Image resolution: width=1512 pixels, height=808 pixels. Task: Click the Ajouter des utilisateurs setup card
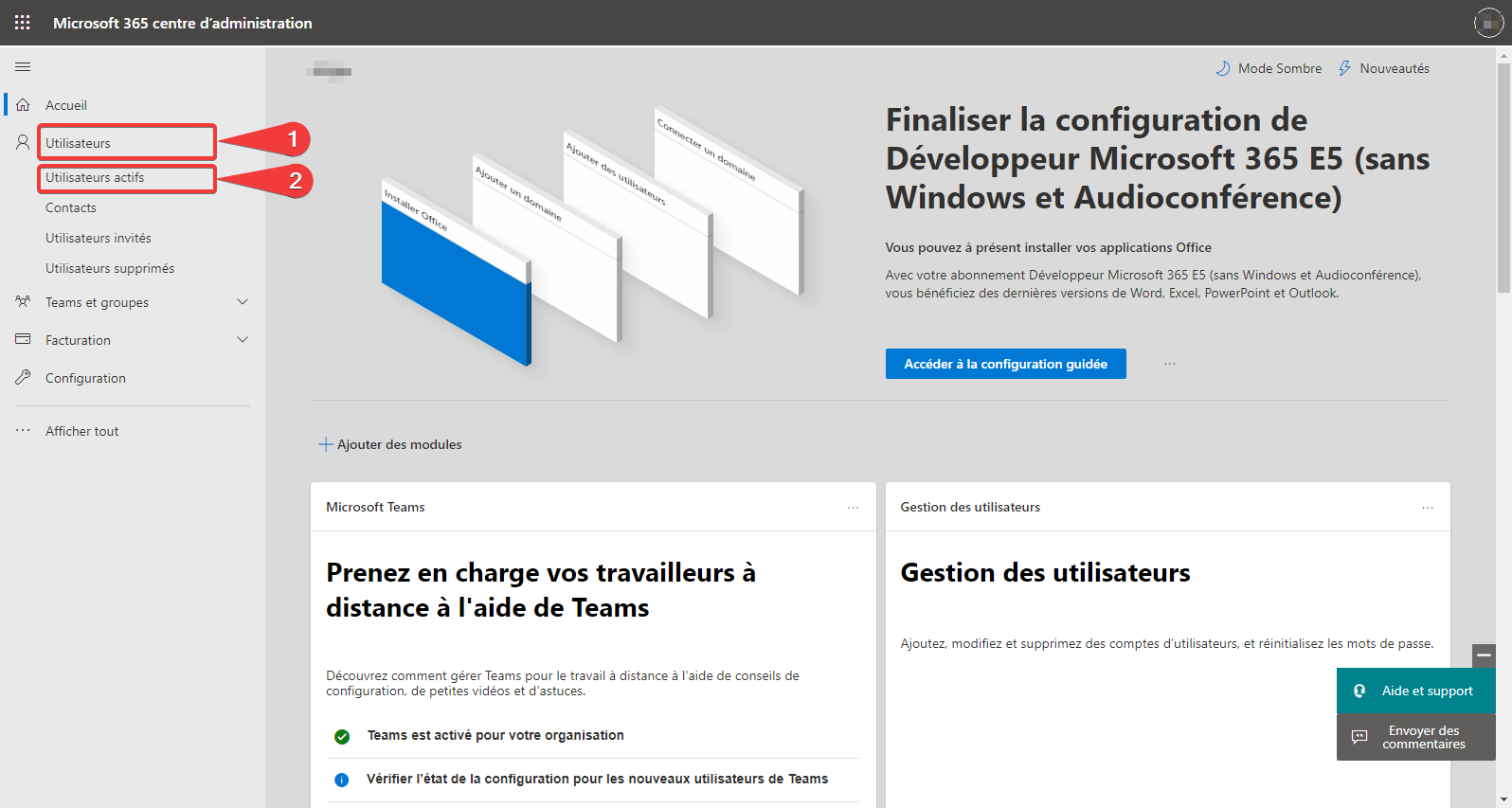click(638, 224)
